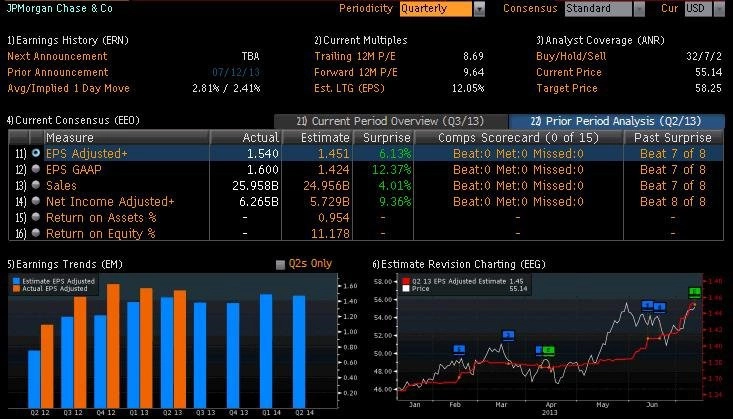The image size is (733, 419).
Task: Click the Sales measure label
Action: coord(61,185)
